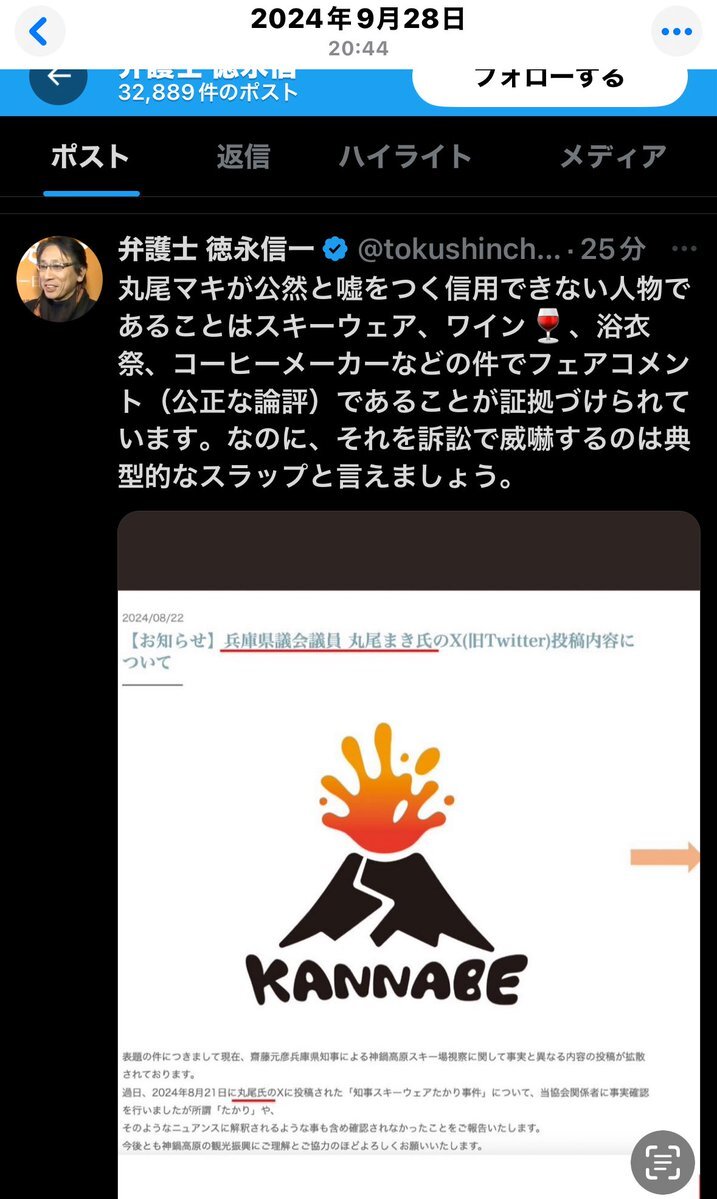Tap the post text starting 丸尾マキが公然と
This screenshot has width=717, height=1199.
click(404, 382)
